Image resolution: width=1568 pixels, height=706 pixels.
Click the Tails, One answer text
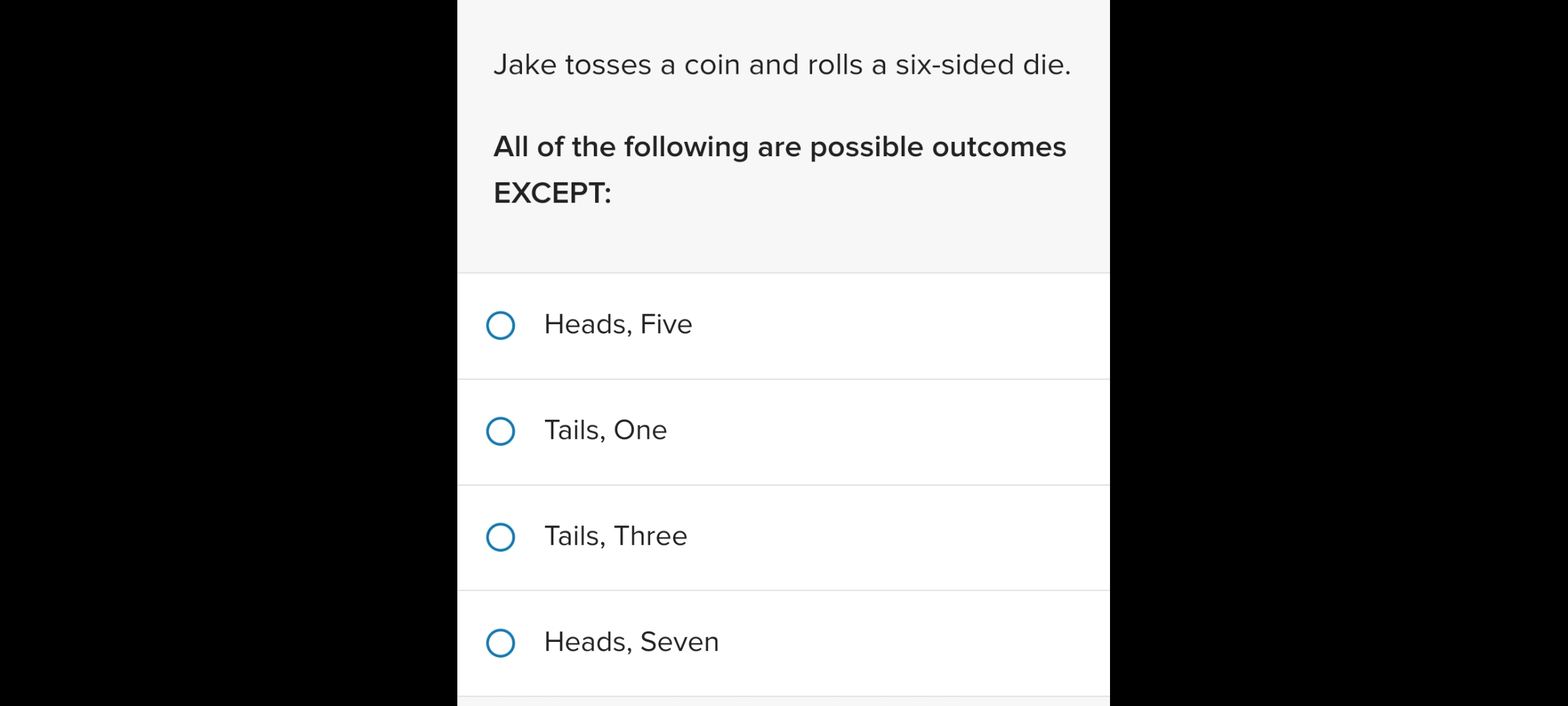pos(605,429)
